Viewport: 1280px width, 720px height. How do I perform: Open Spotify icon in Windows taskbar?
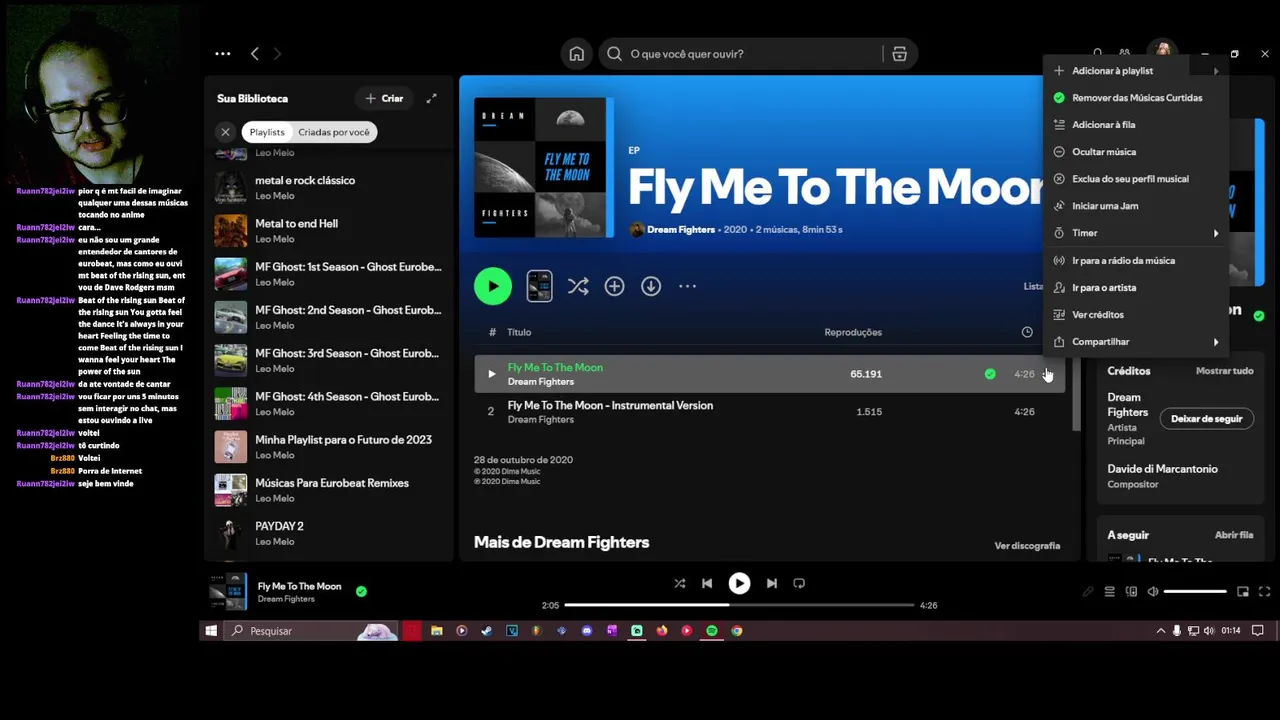[712, 631]
